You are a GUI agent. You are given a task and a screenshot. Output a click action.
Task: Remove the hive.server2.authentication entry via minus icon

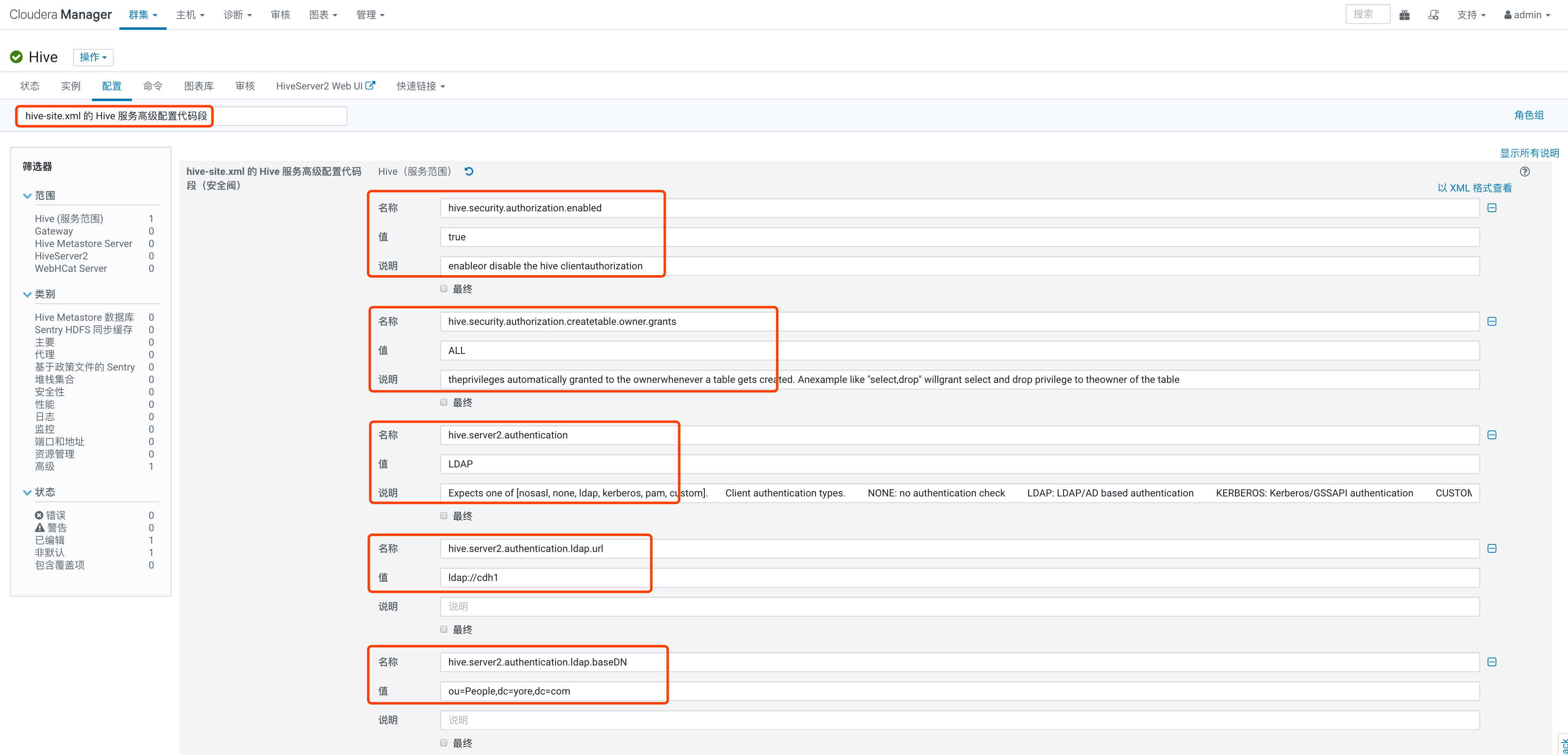[1492, 435]
